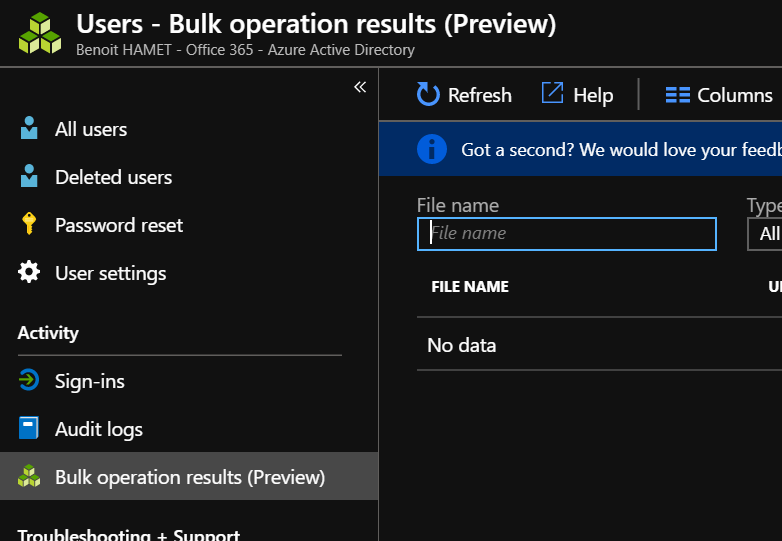The image size is (782, 541).
Task: Open User settings gear icon
Action: (29, 273)
